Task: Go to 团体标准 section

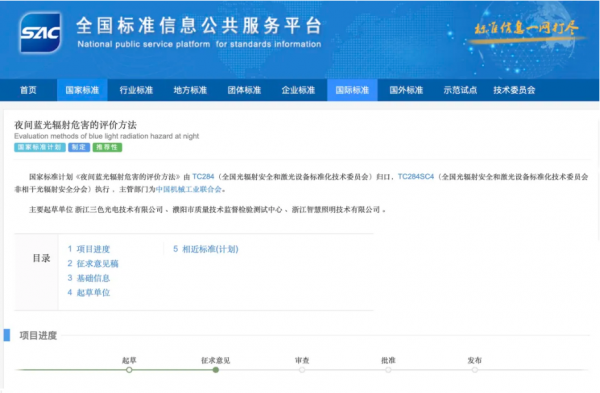Action: (244, 90)
